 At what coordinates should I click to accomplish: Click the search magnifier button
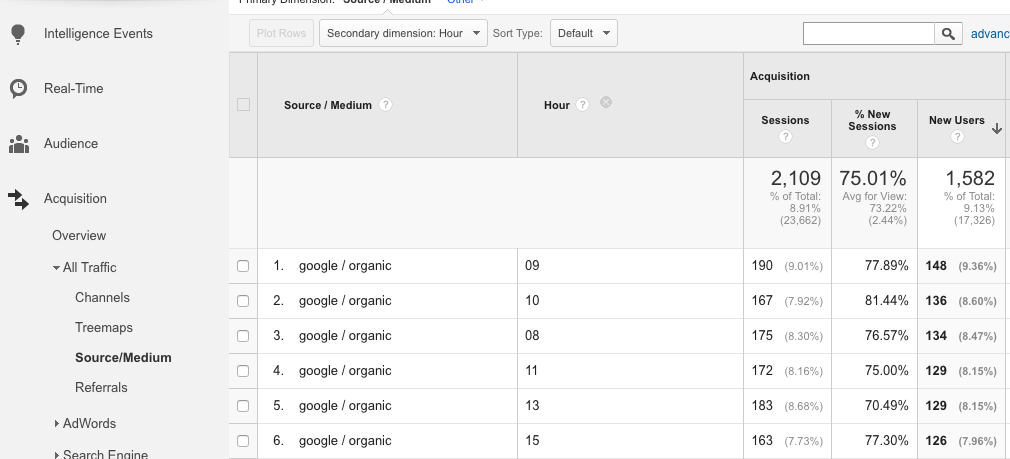tap(949, 34)
